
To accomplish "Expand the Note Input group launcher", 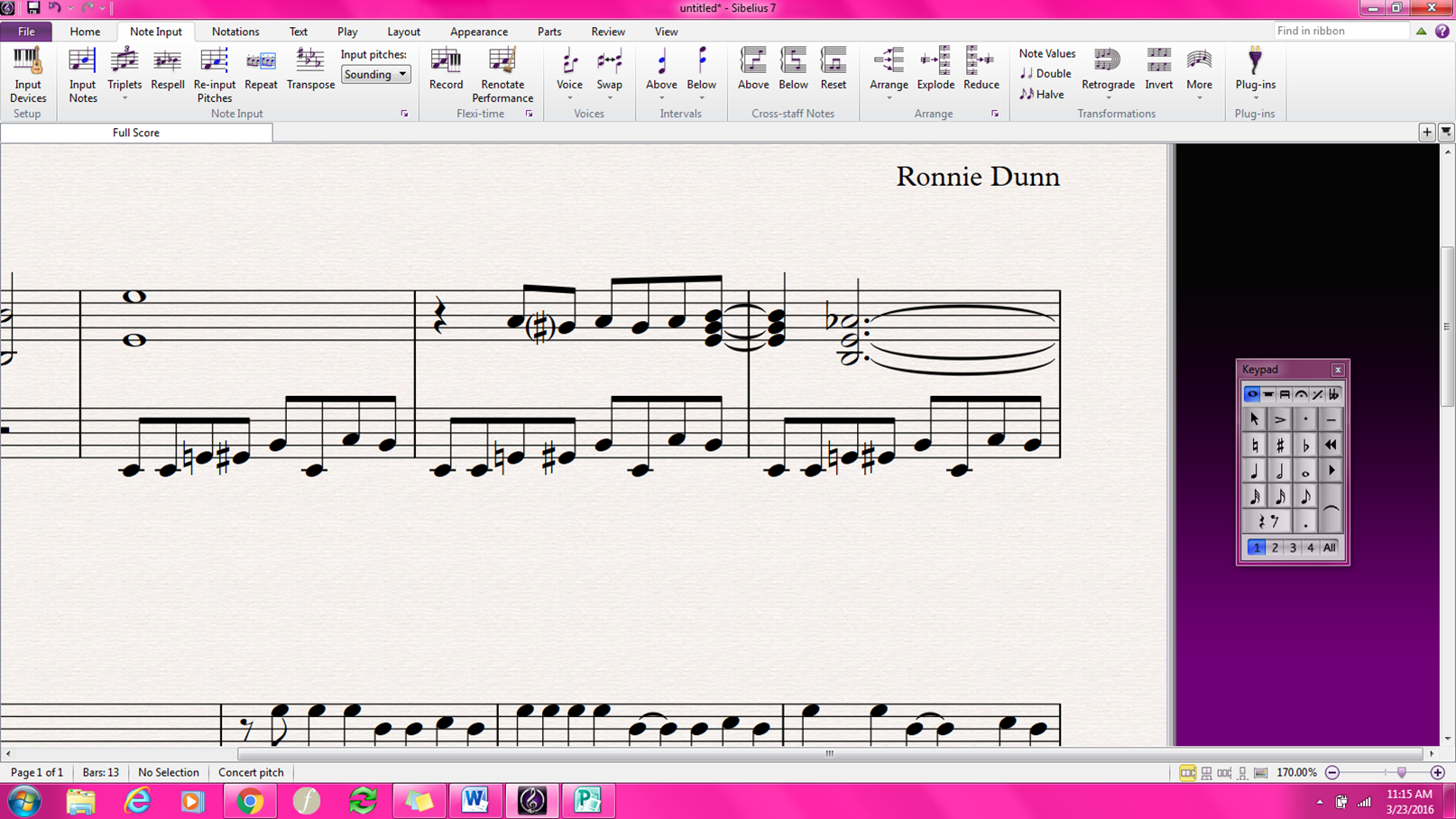I will [x=404, y=115].
